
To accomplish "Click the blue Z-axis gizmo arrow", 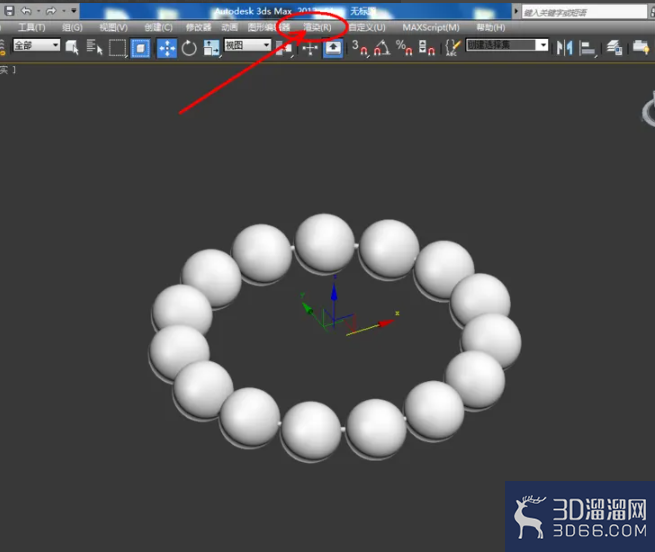I will tap(334, 291).
